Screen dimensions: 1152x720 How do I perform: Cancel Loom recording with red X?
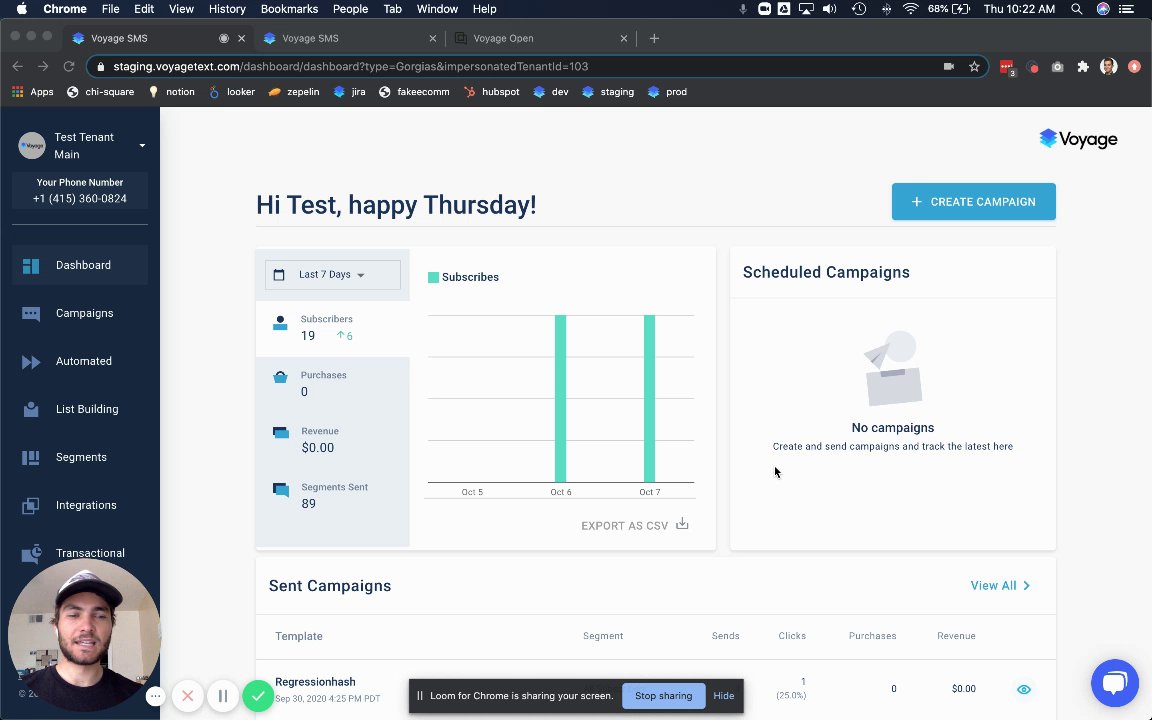pos(187,696)
